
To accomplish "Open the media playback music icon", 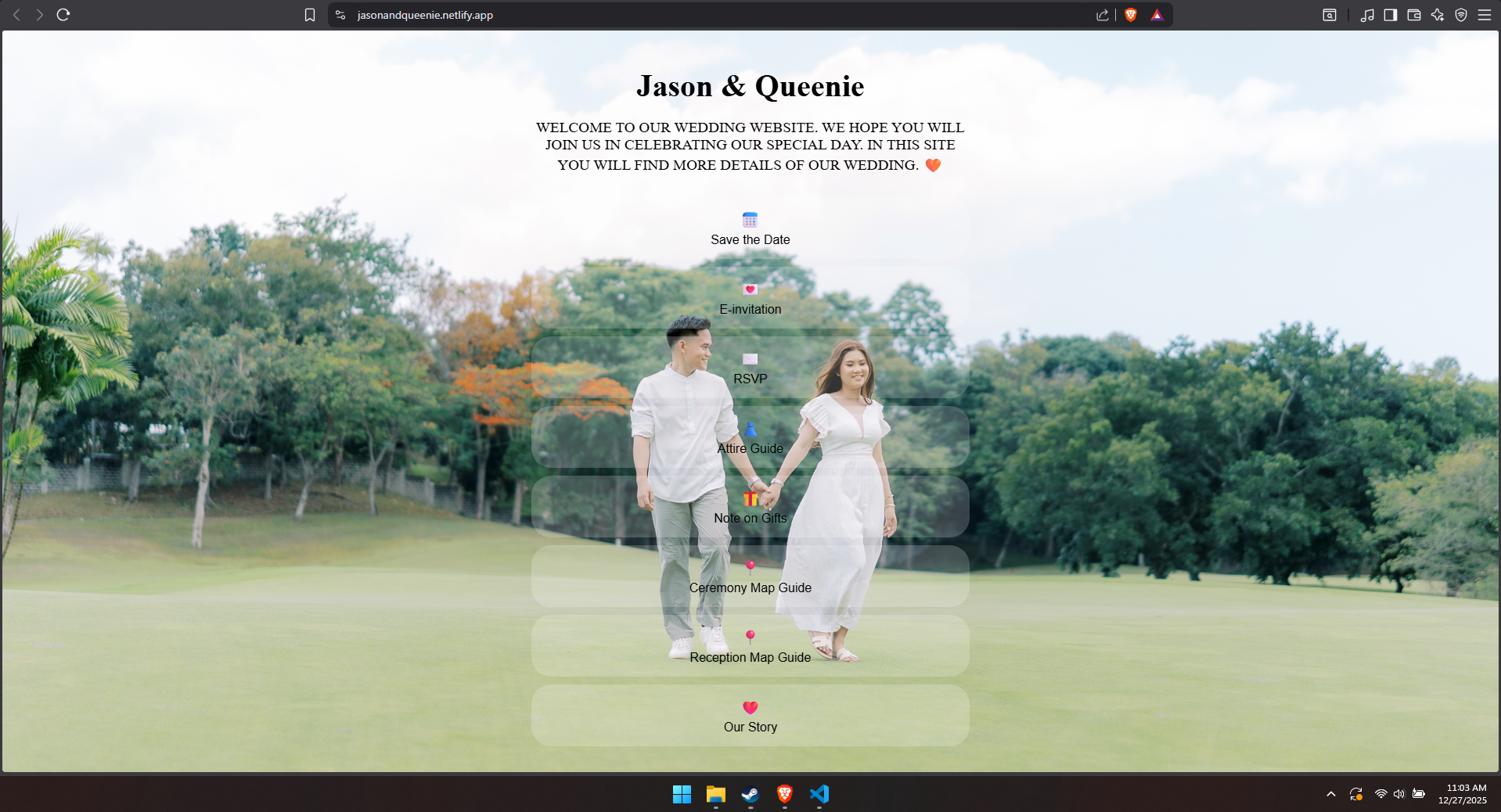I will pos(1367,14).
